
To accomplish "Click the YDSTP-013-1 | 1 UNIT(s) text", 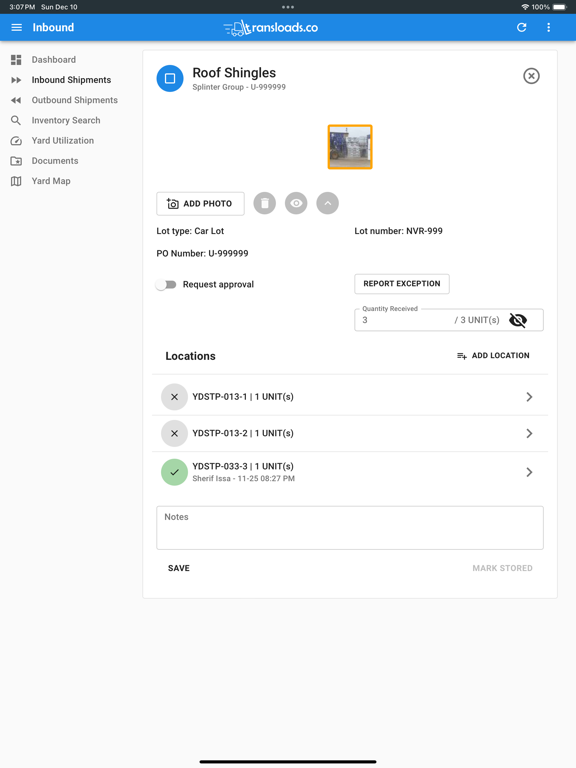I will pyautogui.click(x=243, y=397).
